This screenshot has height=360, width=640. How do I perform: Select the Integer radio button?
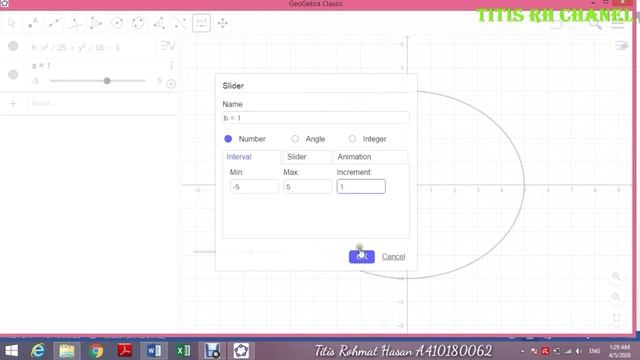352,139
